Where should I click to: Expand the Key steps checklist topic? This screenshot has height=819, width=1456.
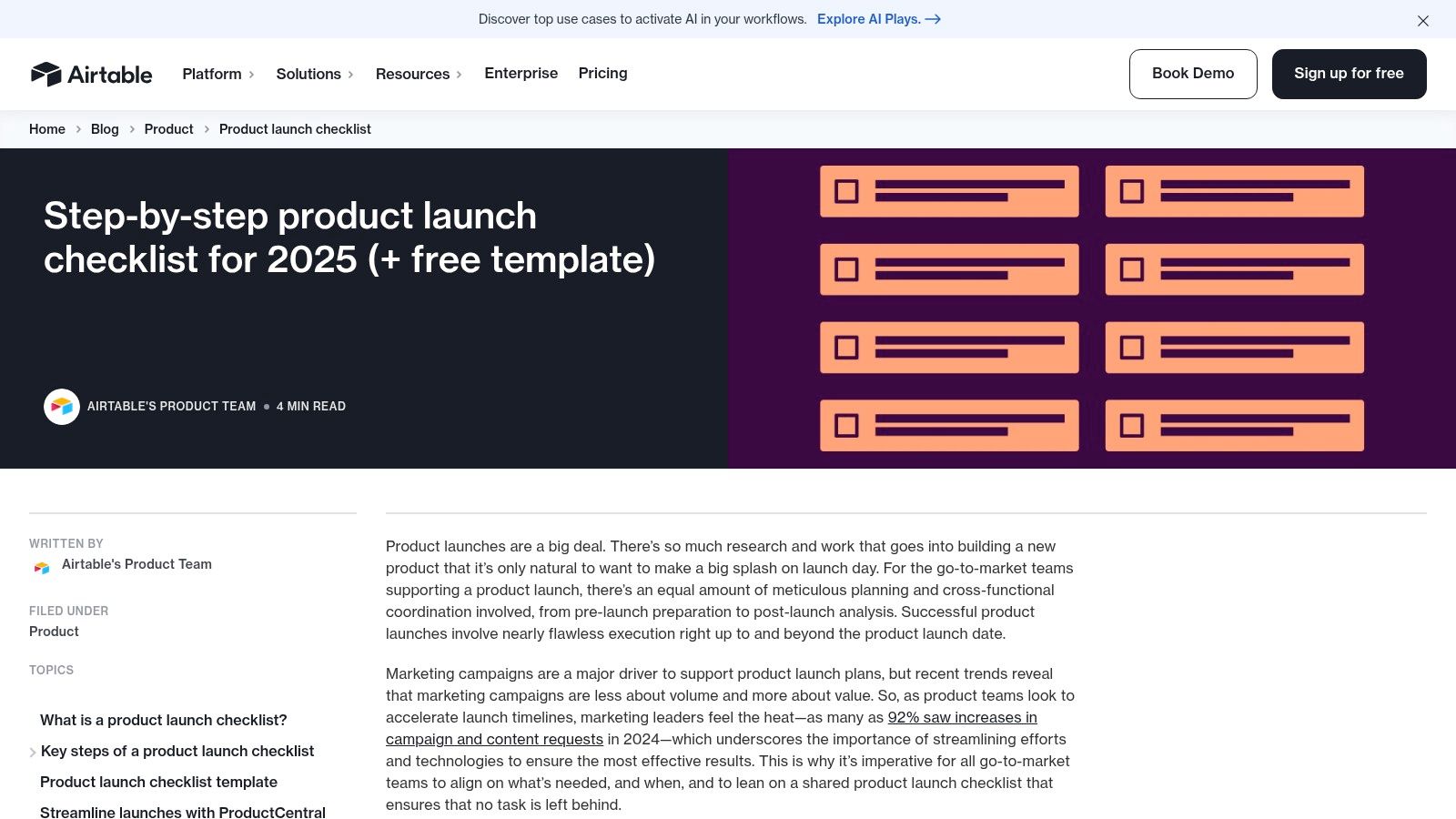(33, 751)
